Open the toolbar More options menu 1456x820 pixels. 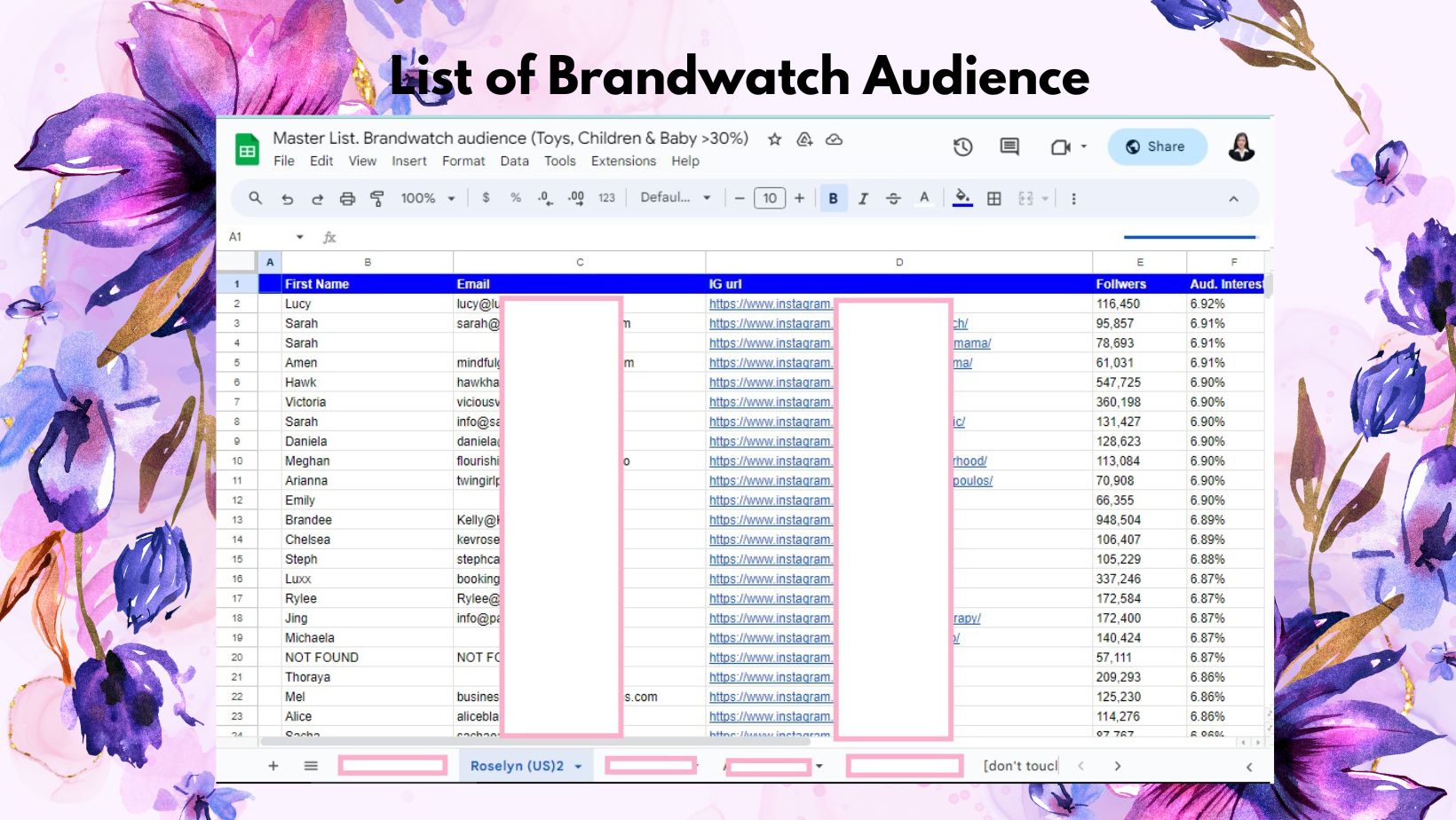[x=1073, y=199]
